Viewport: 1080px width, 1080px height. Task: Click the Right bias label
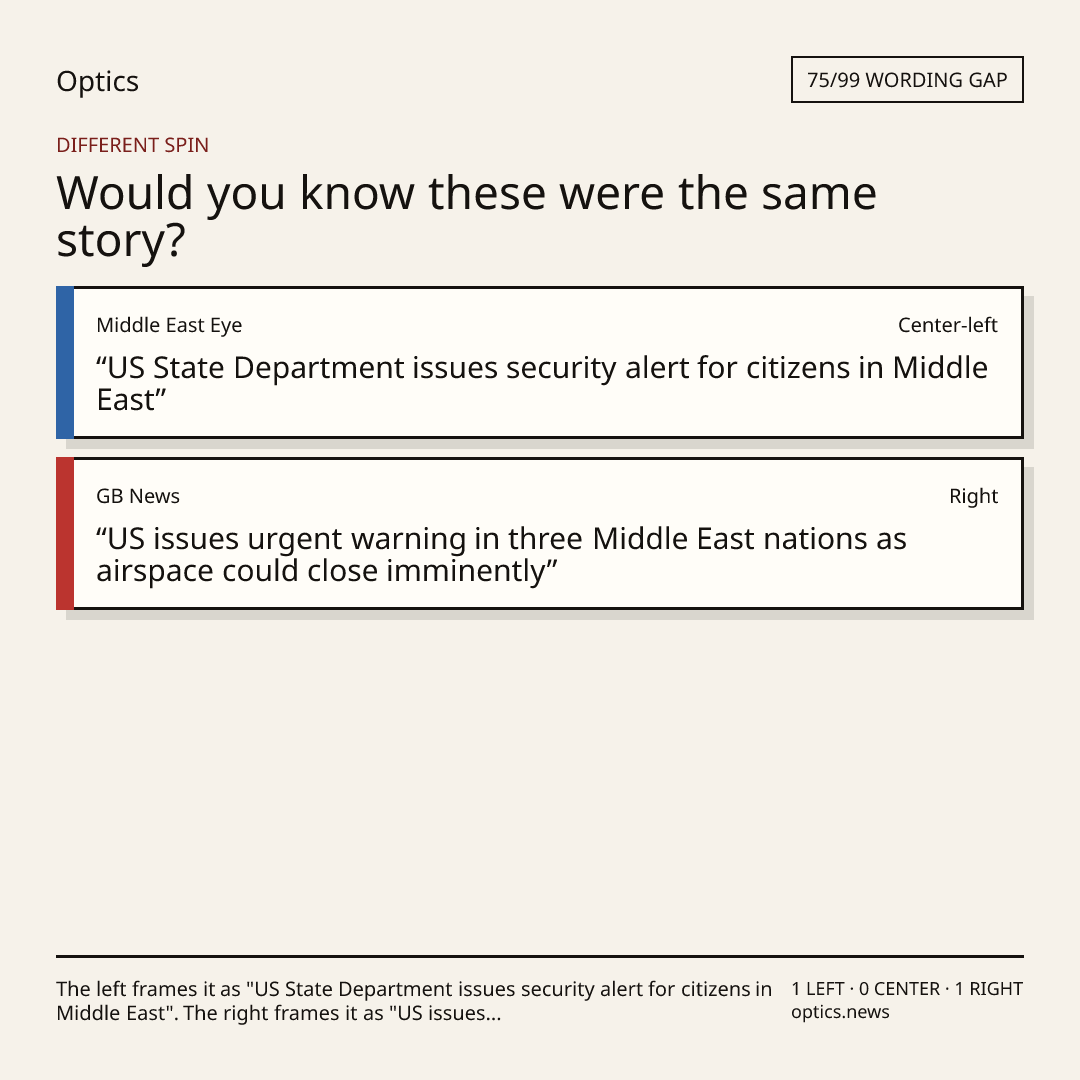(x=973, y=496)
